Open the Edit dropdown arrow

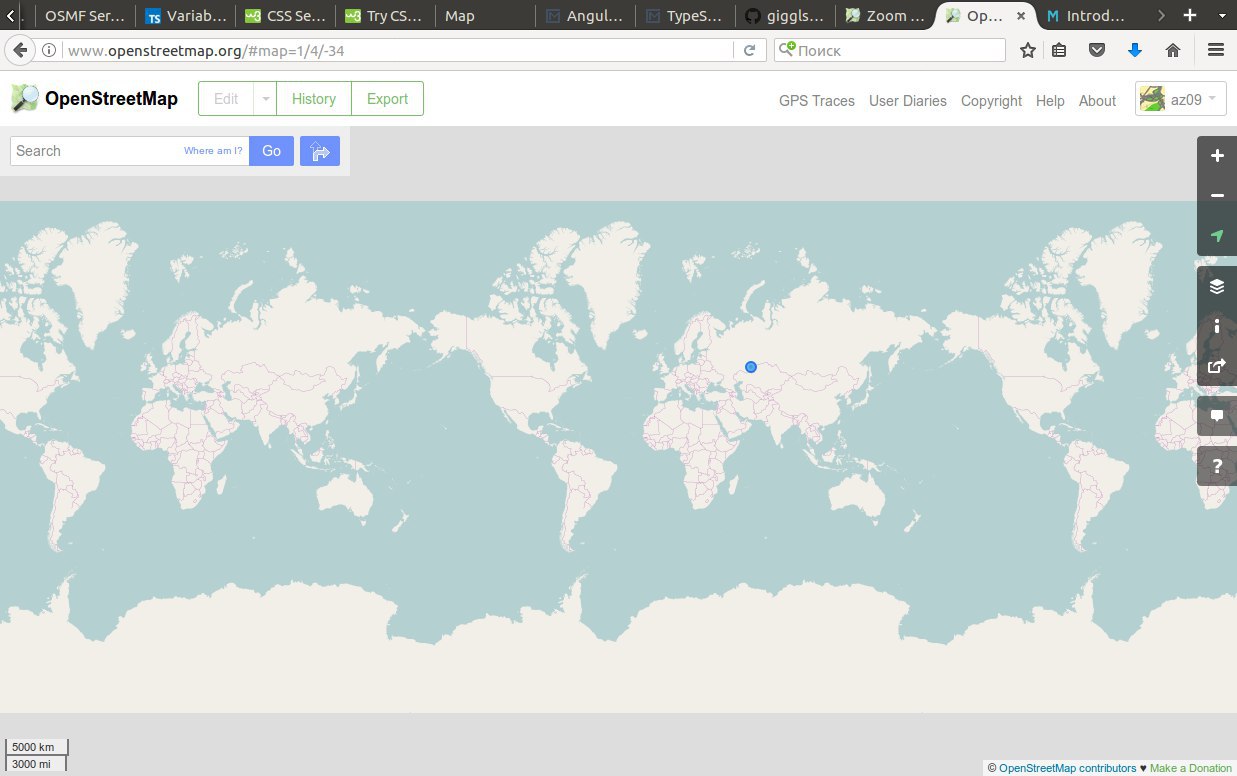pyautogui.click(x=266, y=99)
